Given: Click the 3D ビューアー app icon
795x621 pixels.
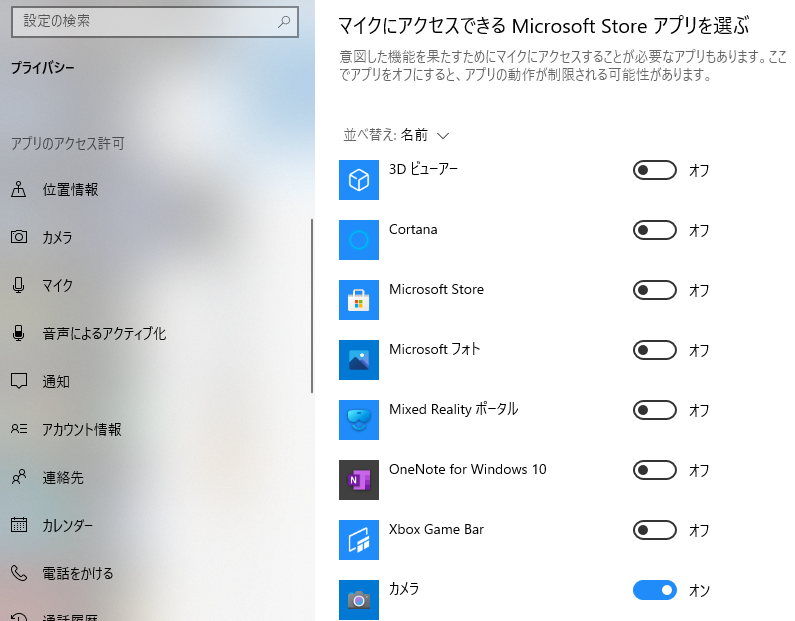Looking at the screenshot, I should click(358, 180).
